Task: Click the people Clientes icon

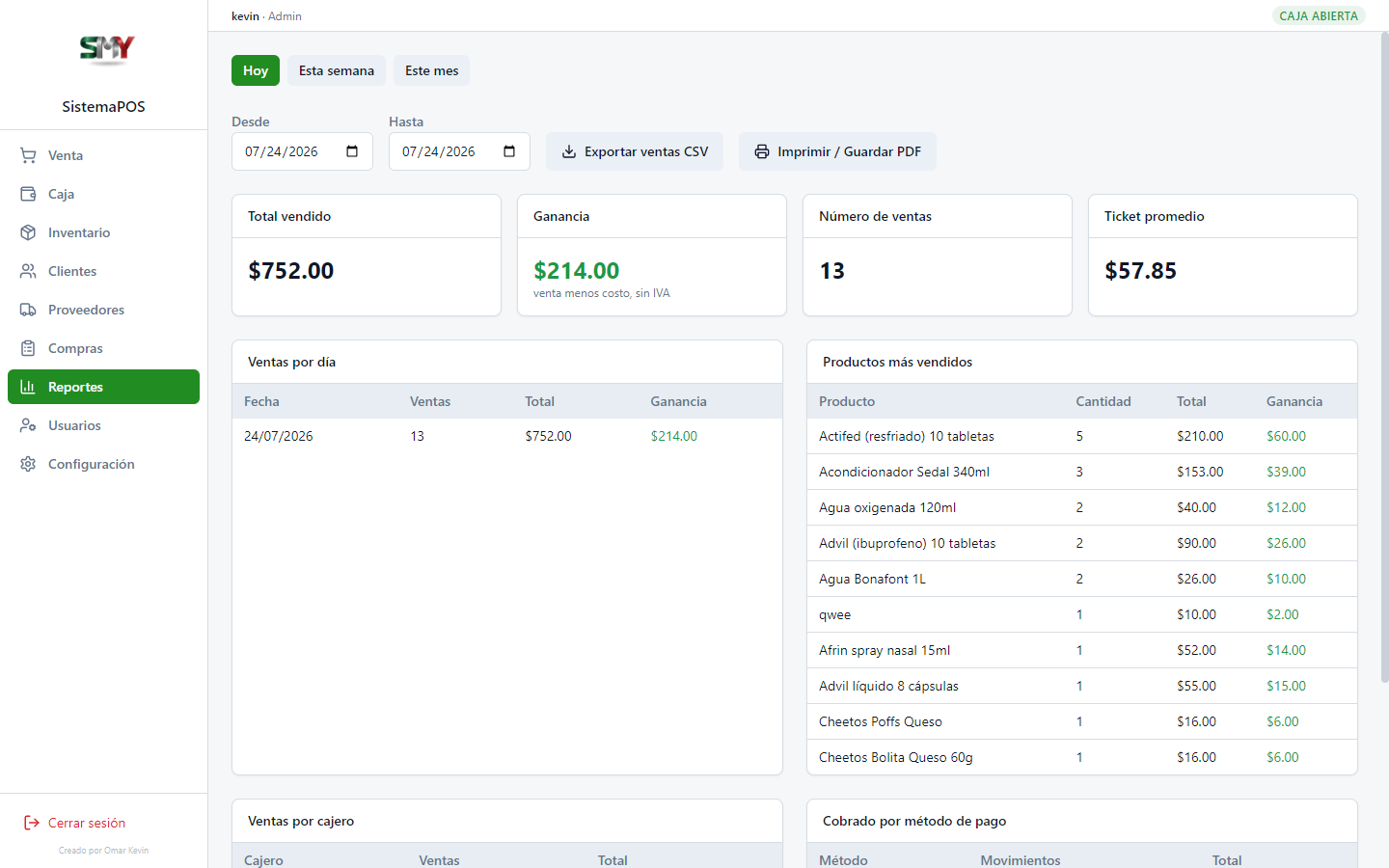Action: point(28,271)
